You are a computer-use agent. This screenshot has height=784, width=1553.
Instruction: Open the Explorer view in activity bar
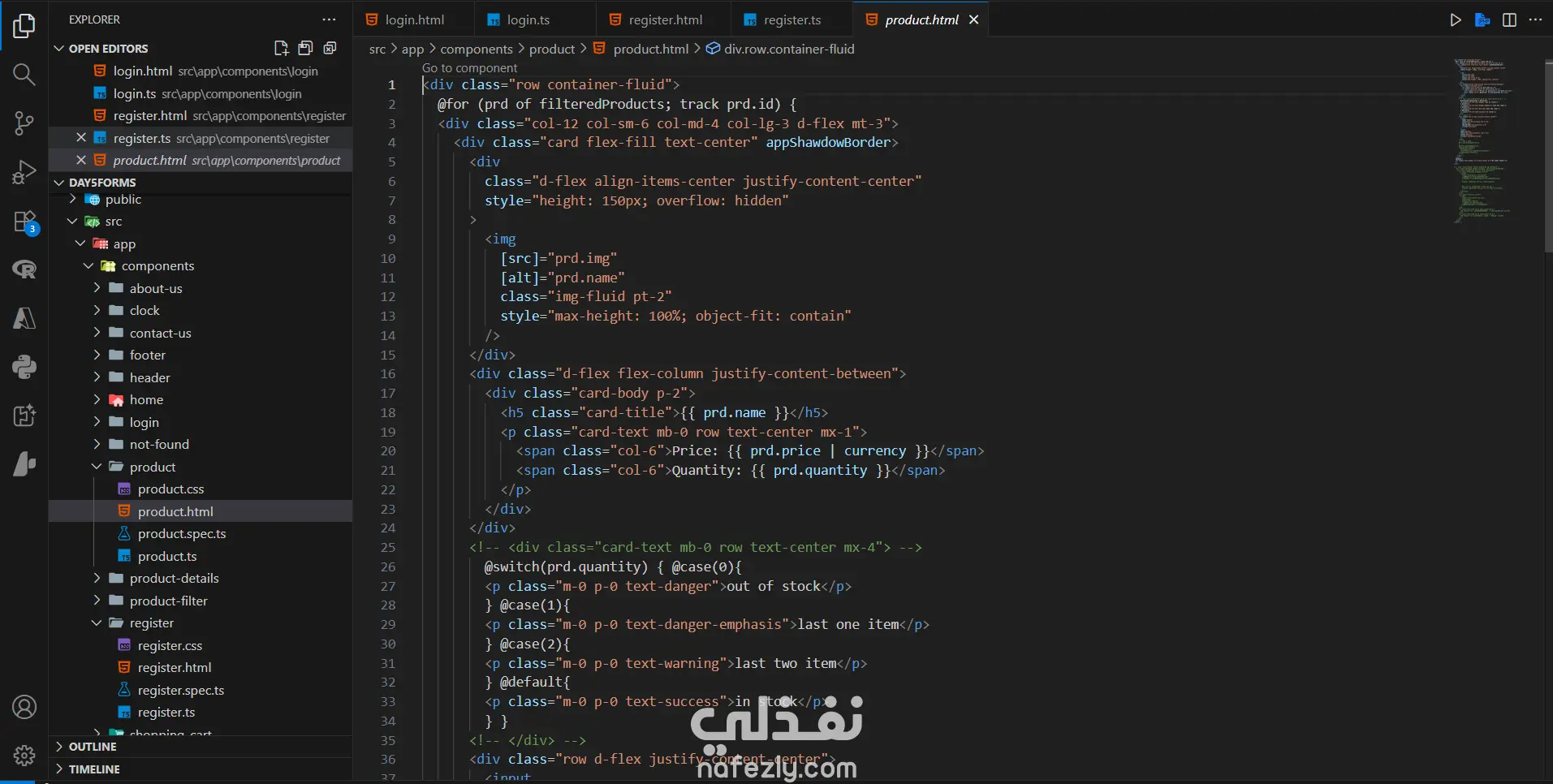24,26
